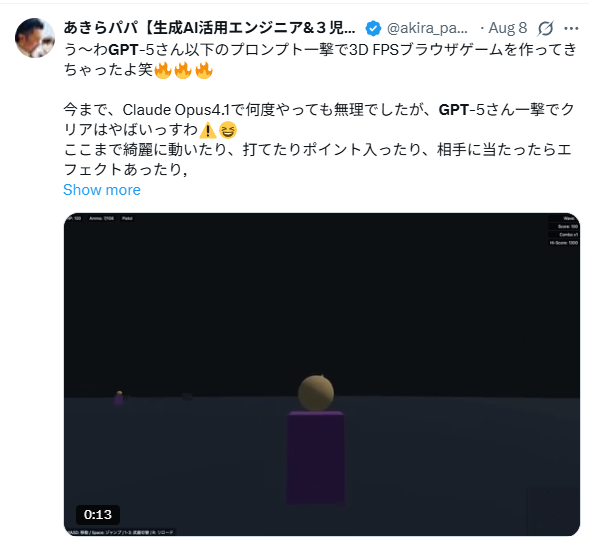
Task: Click the Hi-Score 1300 HUD label
Action: [563, 243]
